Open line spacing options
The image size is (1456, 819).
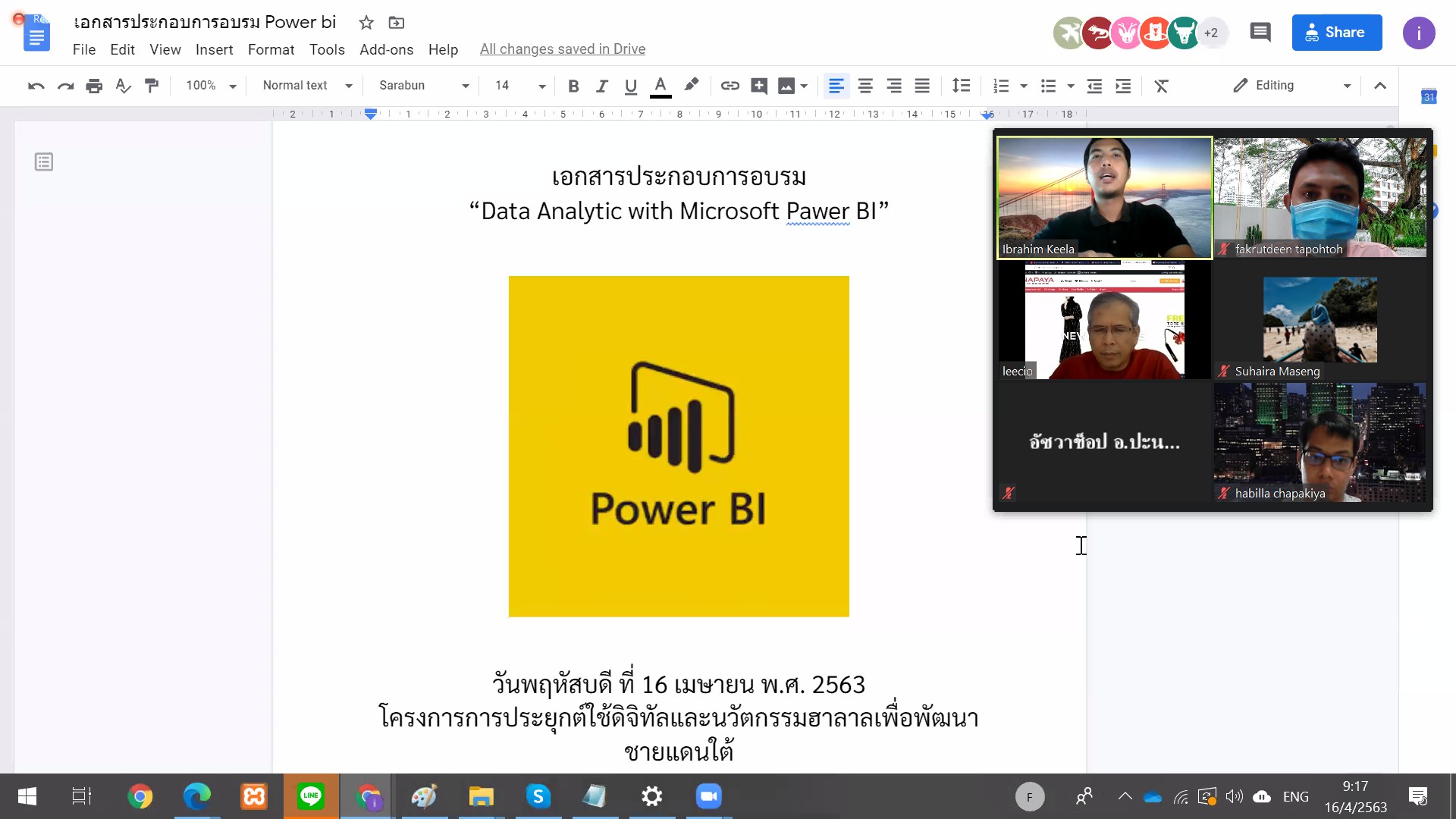point(961,86)
